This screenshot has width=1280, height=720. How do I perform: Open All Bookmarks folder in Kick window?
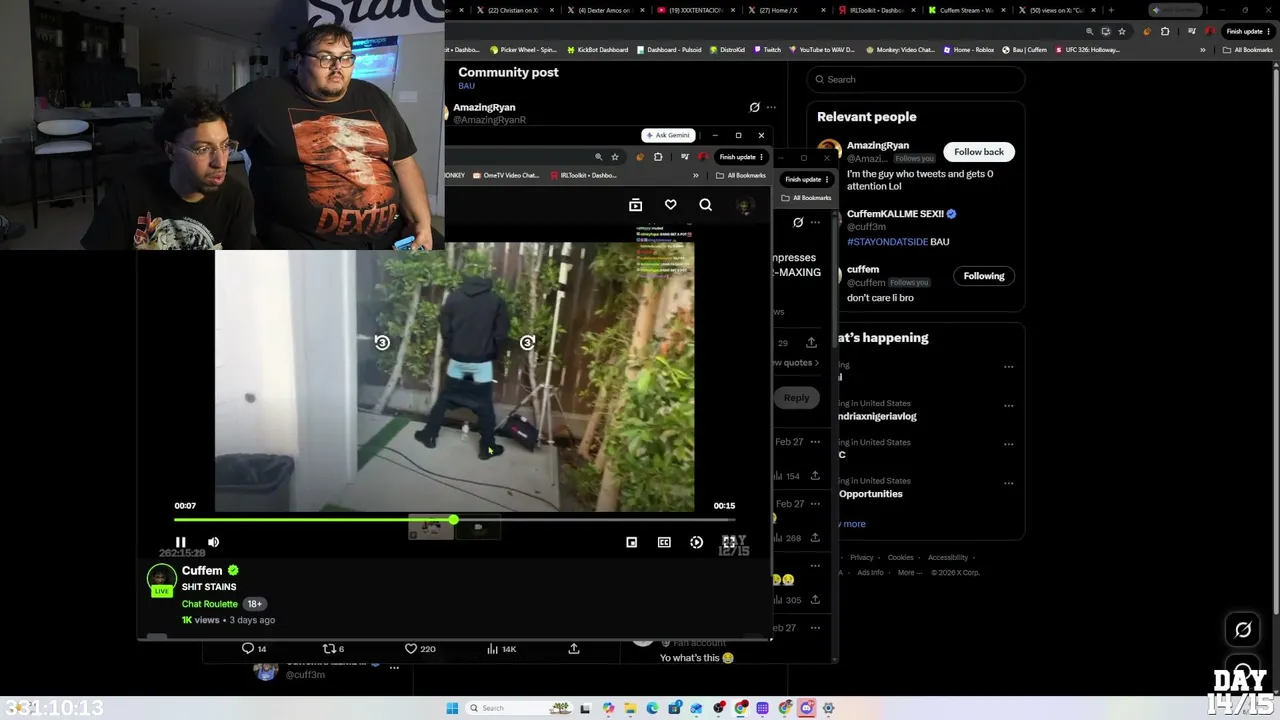[741, 176]
